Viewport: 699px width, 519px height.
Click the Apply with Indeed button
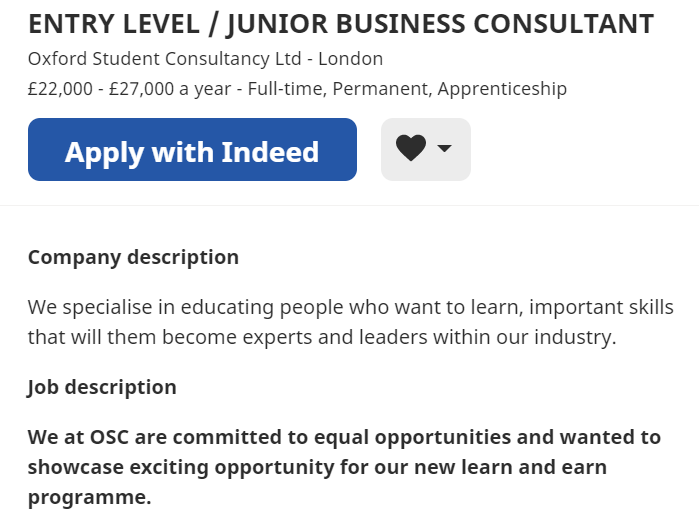(x=192, y=149)
